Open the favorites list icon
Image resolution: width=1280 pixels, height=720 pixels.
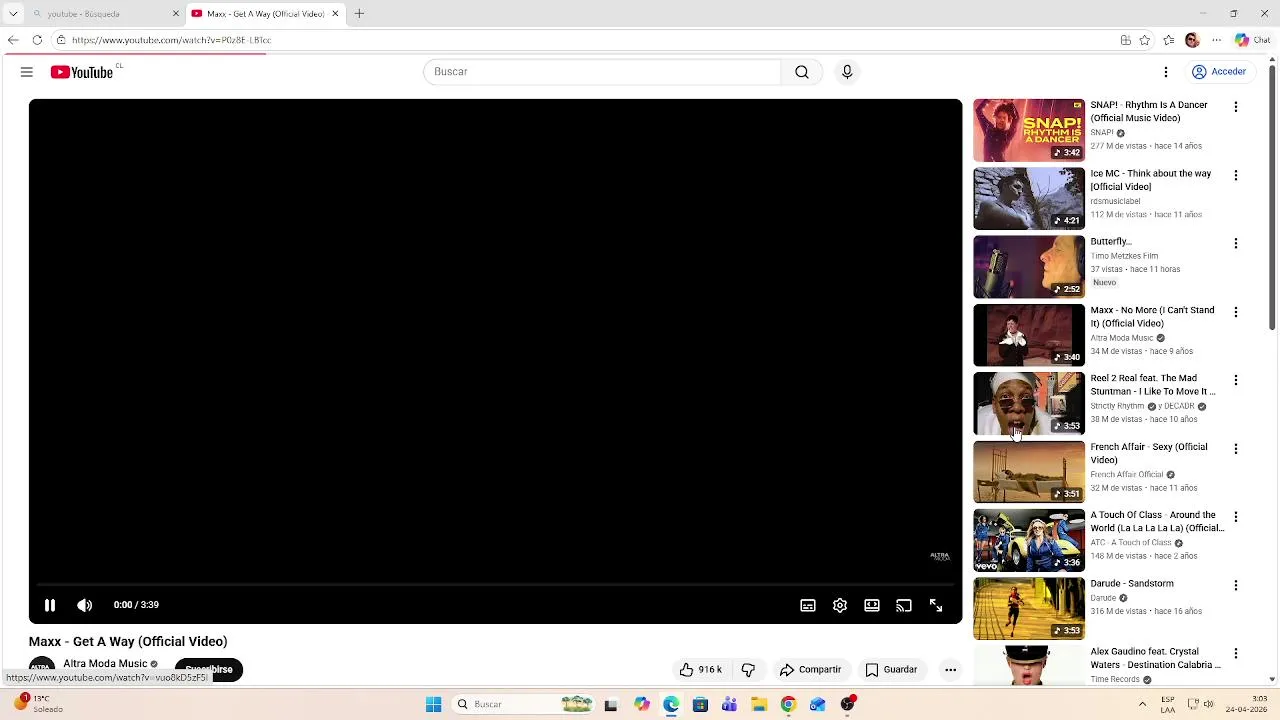(1169, 40)
